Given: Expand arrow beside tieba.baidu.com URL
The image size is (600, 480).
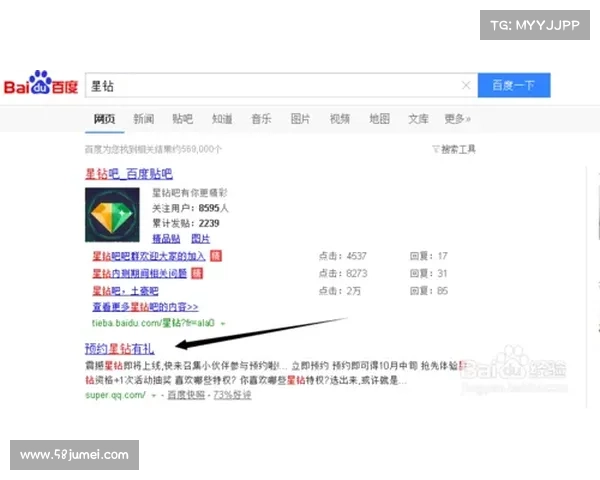Looking at the screenshot, I should coord(223,324).
